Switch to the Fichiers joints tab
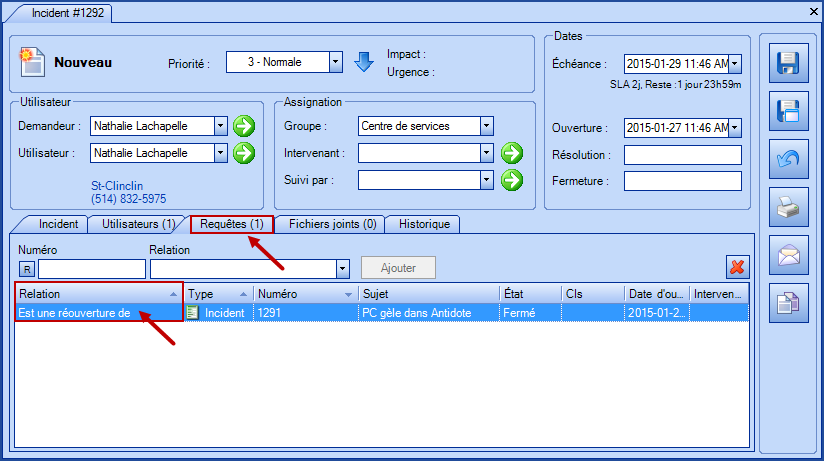Image resolution: width=824 pixels, height=461 pixels. pos(332,224)
